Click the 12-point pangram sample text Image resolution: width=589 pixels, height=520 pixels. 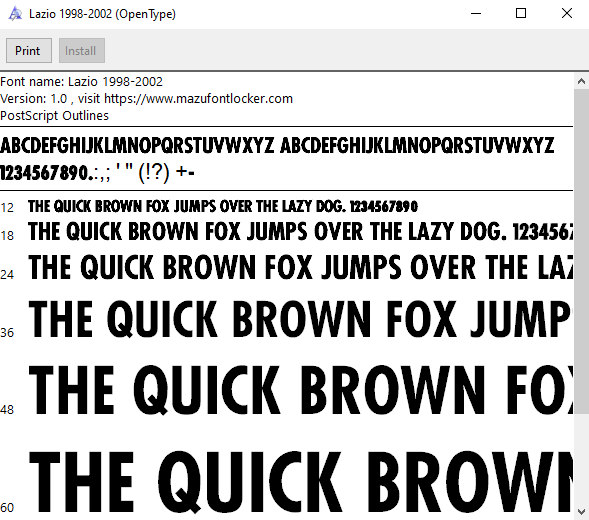(x=223, y=206)
